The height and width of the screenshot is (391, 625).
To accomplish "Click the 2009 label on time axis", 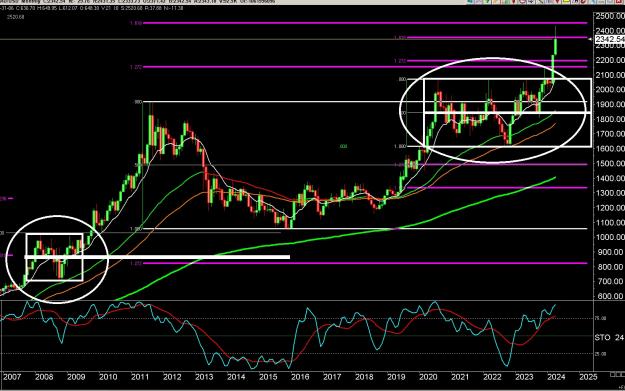I will point(76,377).
